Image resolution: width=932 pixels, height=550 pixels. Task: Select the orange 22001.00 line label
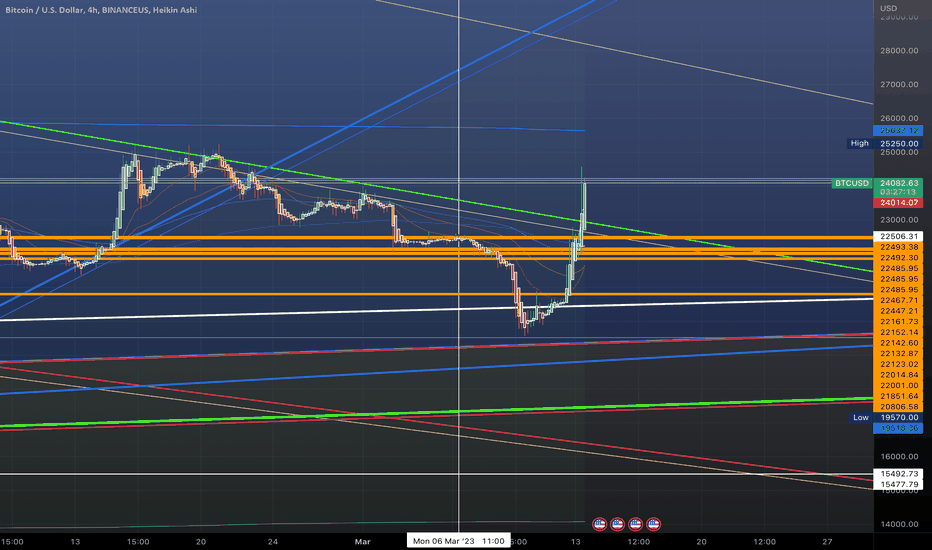(x=898, y=385)
